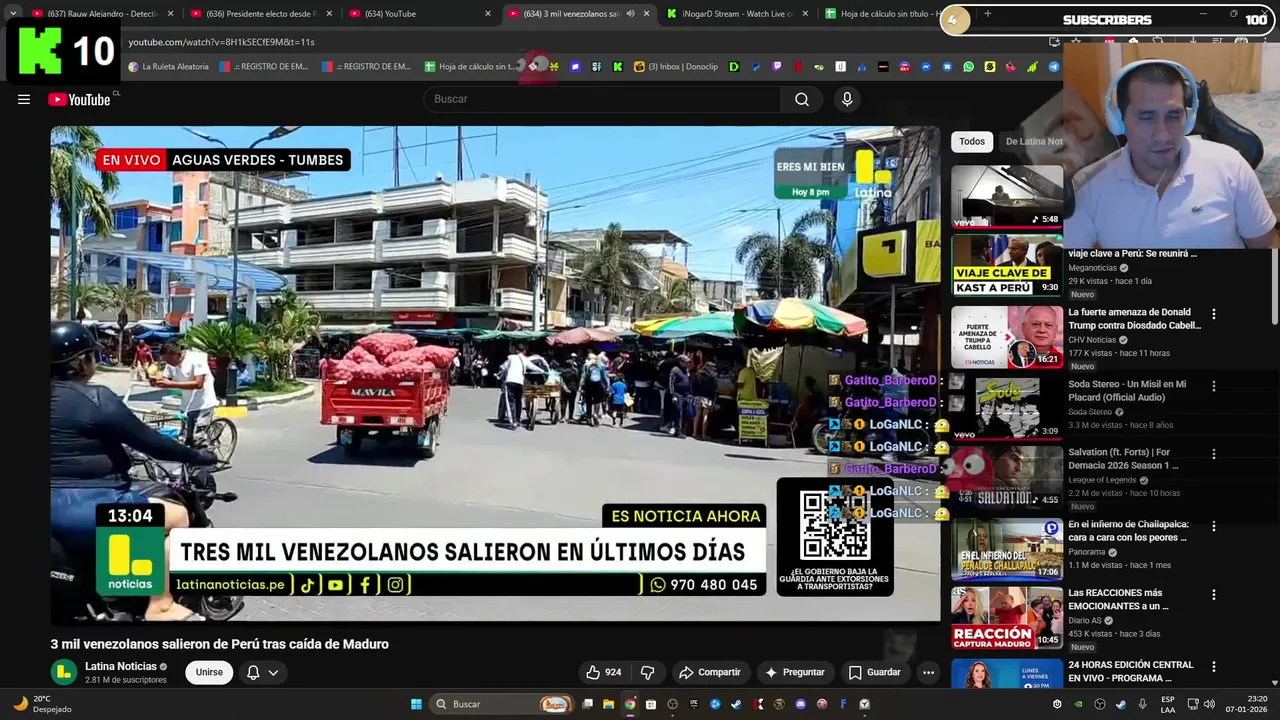Like the video with 924 thumbs up
This screenshot has height=720, width=1280.
coord(603,672)
